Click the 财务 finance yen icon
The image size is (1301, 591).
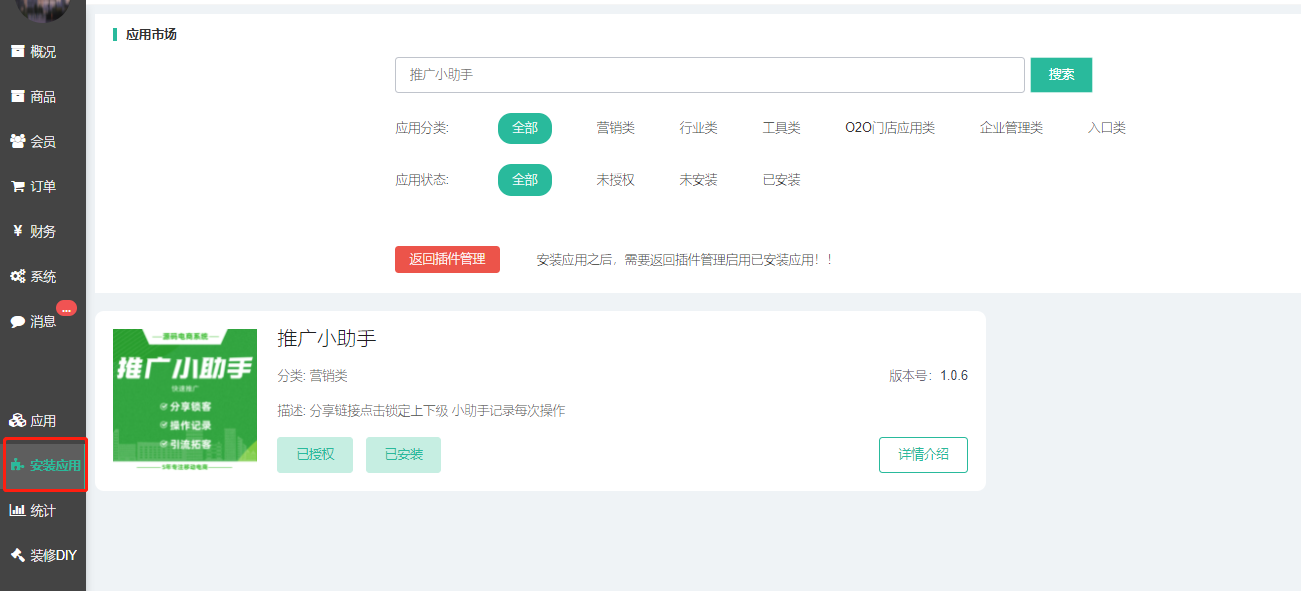pyautogui.click(x=17, y=232)
